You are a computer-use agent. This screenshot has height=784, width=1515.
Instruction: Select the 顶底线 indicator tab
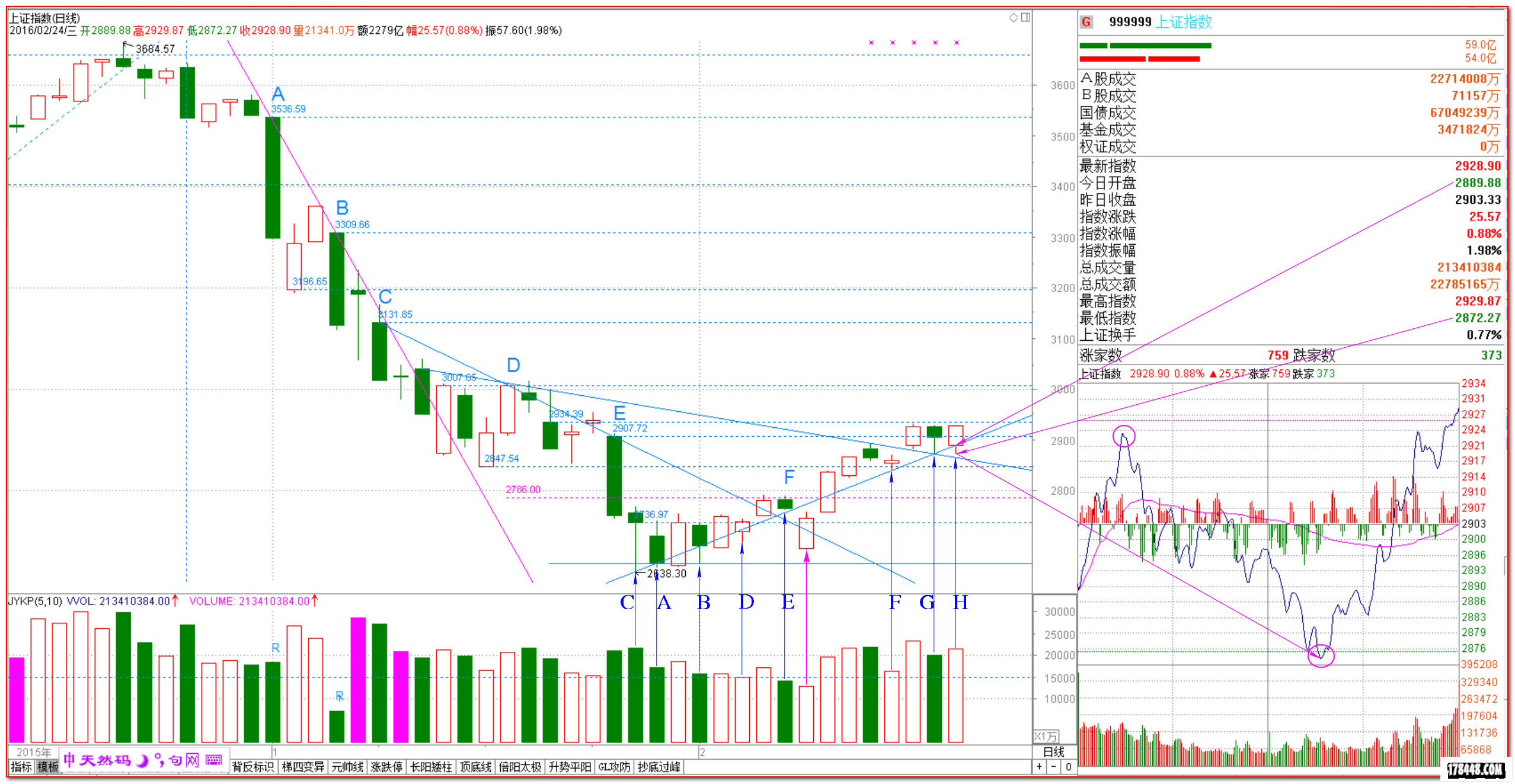476,767
